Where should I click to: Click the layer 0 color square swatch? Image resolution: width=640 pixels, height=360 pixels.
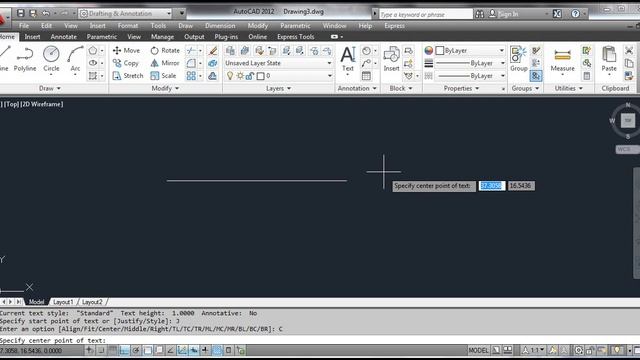(260, 76)
